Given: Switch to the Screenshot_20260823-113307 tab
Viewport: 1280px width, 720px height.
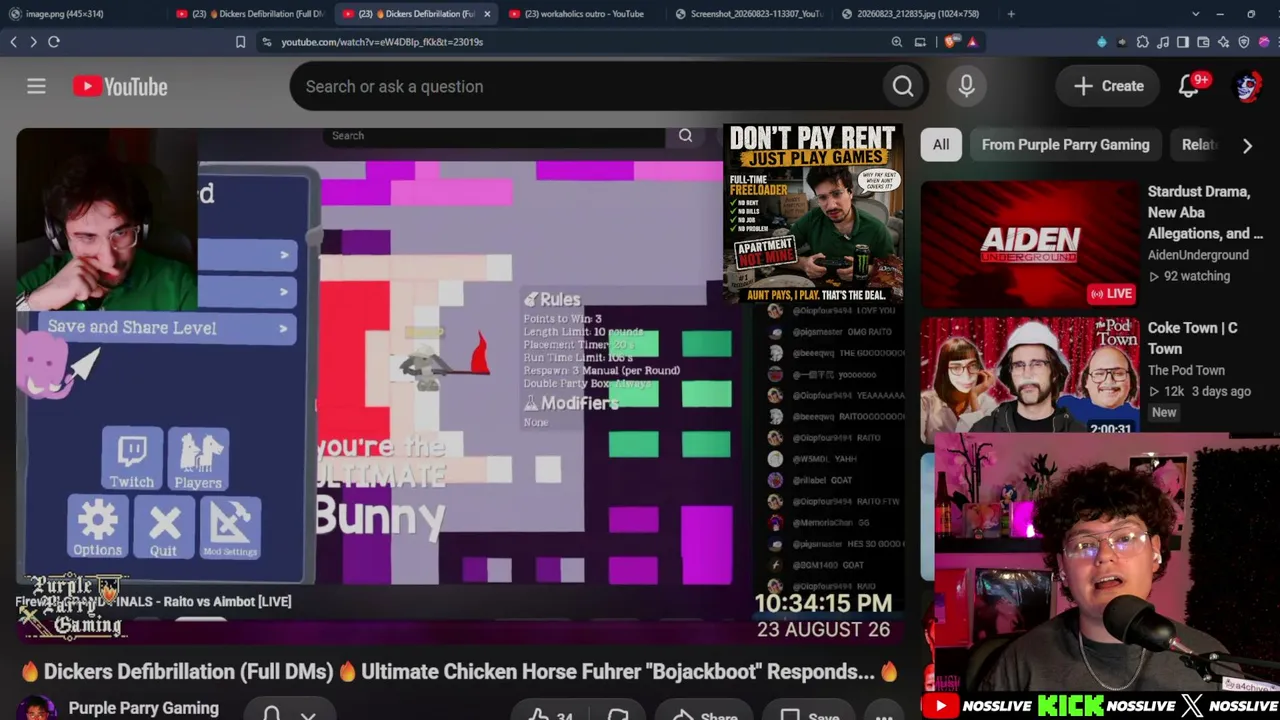Looking at the screenshot, I should 748,14.
